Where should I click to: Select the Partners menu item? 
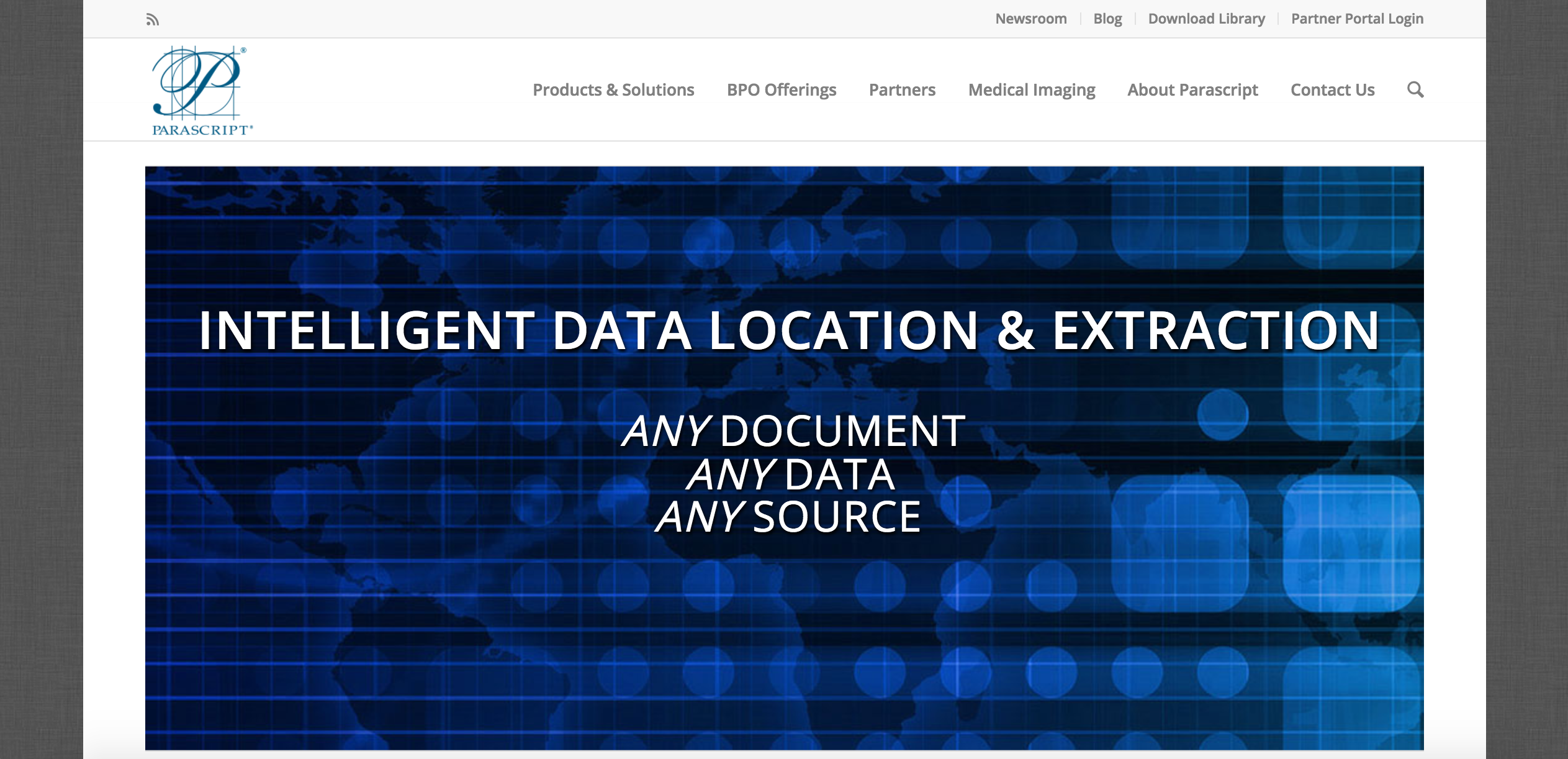tap(902, 90)
